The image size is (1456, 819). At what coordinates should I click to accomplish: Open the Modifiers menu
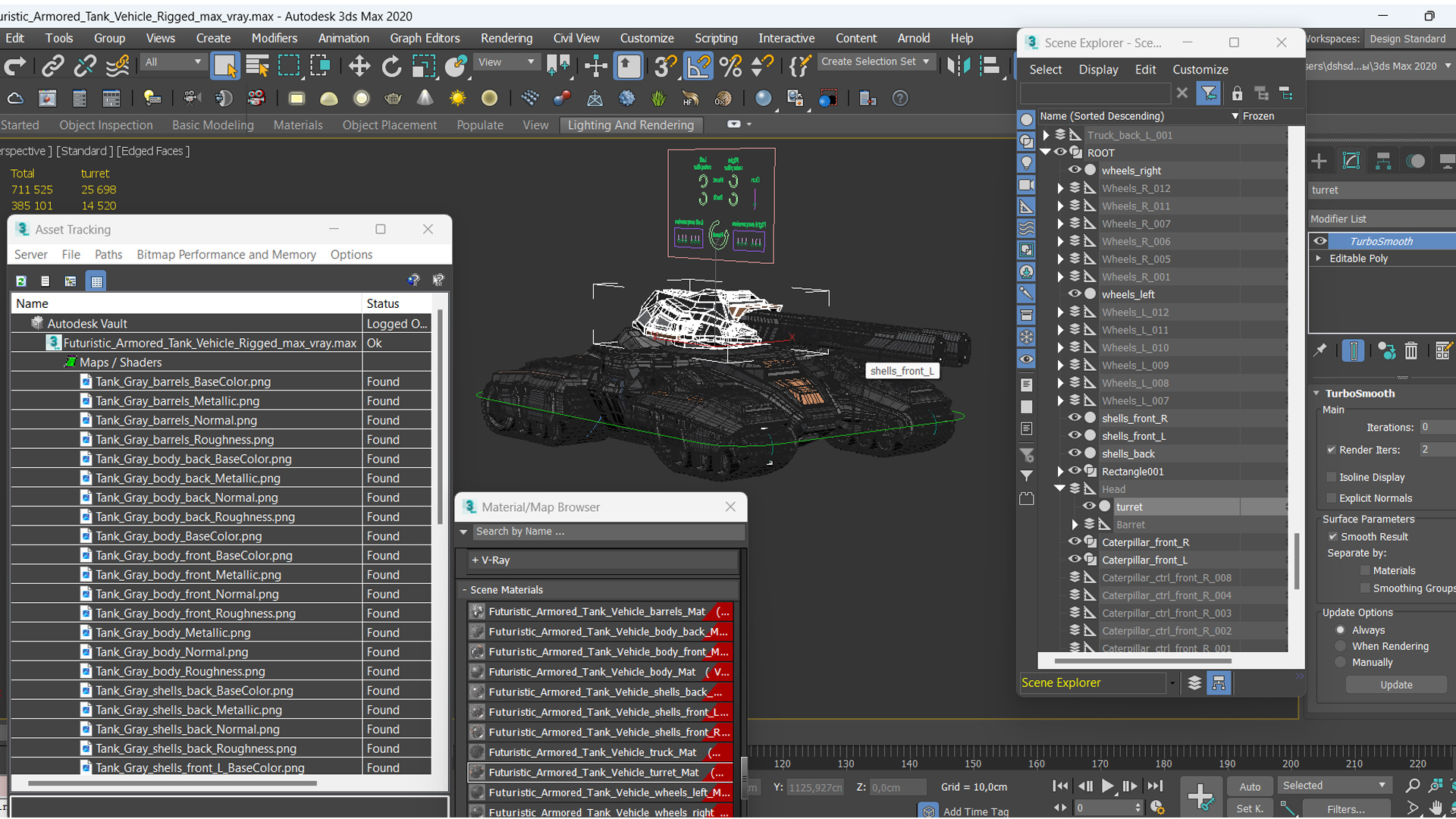(x=274, y=38)
